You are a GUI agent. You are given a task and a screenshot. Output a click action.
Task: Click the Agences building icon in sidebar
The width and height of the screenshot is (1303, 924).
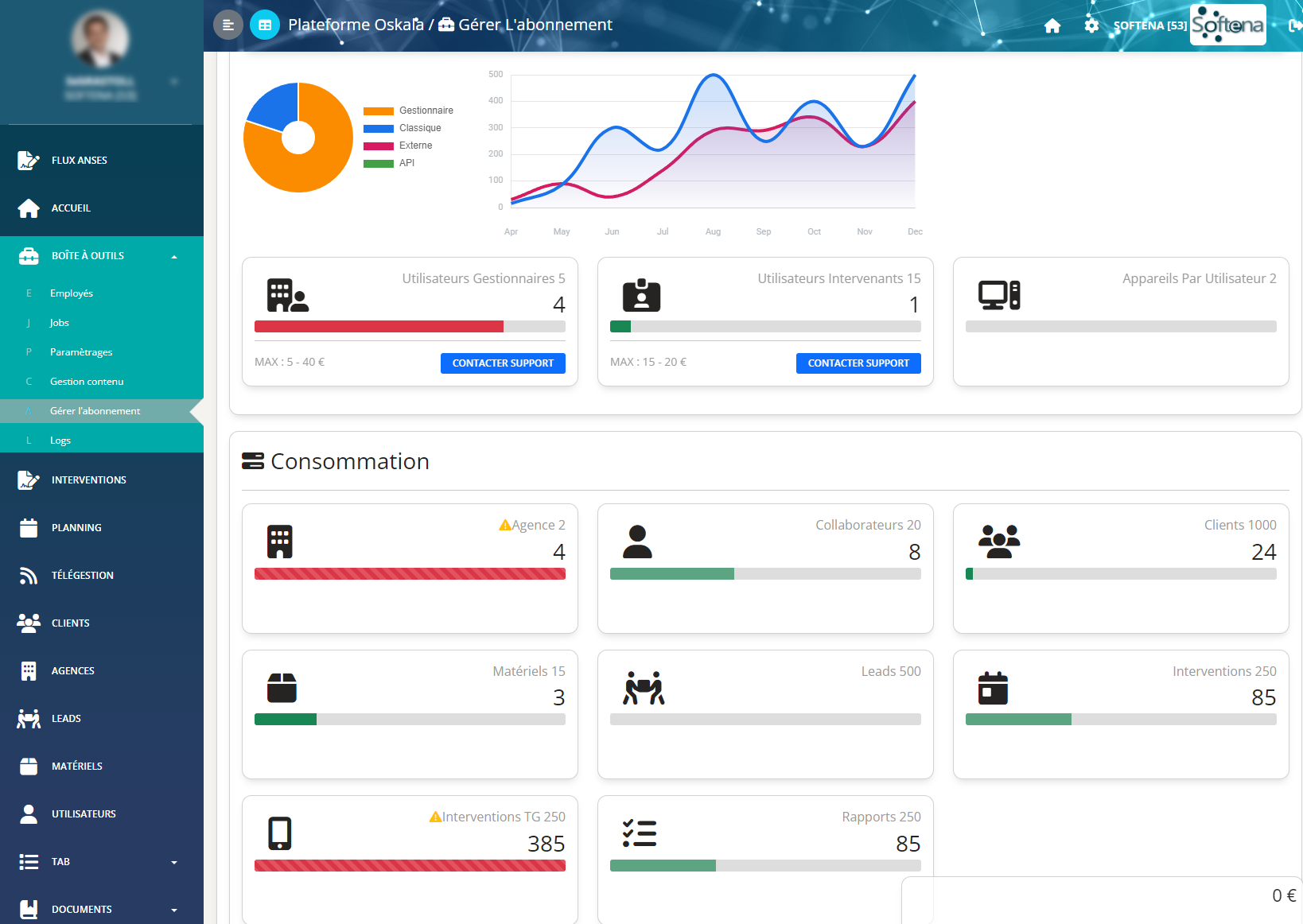tap(29, 671)
